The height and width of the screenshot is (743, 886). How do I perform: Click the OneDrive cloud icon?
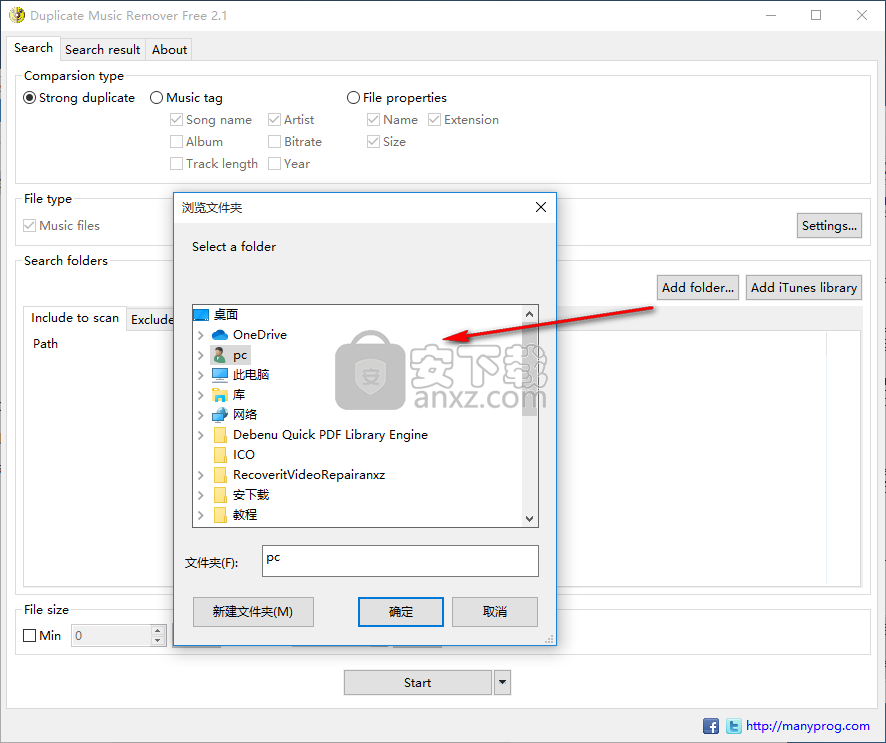click(220, 335)
